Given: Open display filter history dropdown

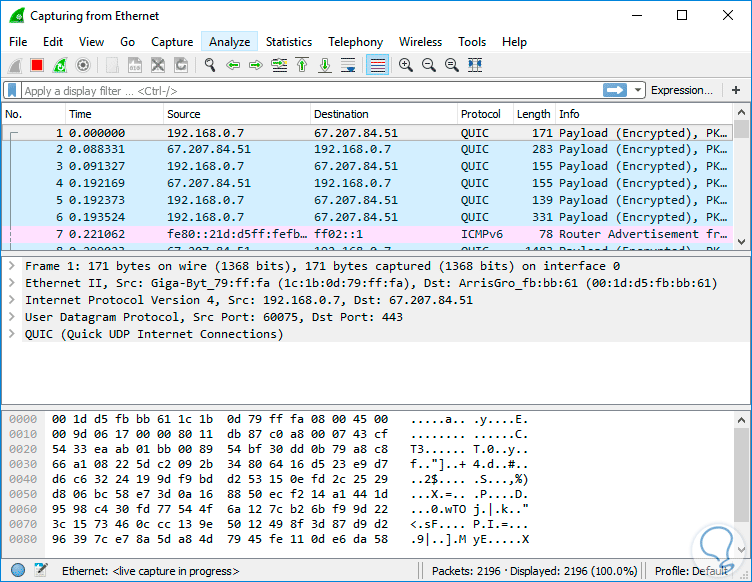Looking at the screenshot, I should (638, 90).
